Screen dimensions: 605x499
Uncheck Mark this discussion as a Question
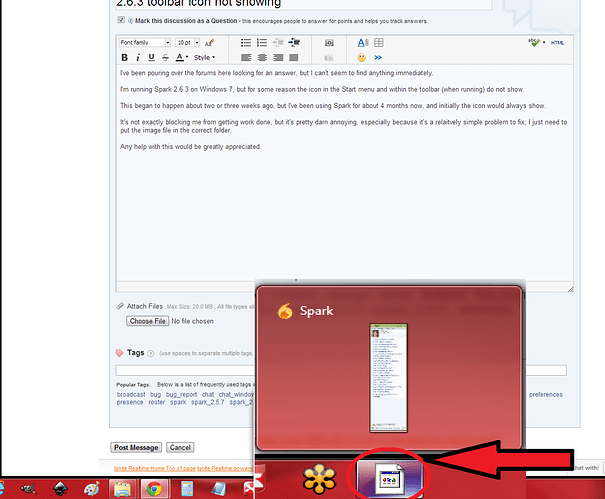[x=121, y=20]
